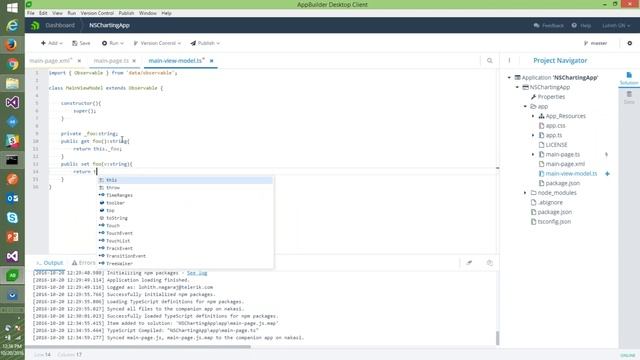Close the main-page.xml tab
The image size is (640, 360).
click(x=79, y=61)
